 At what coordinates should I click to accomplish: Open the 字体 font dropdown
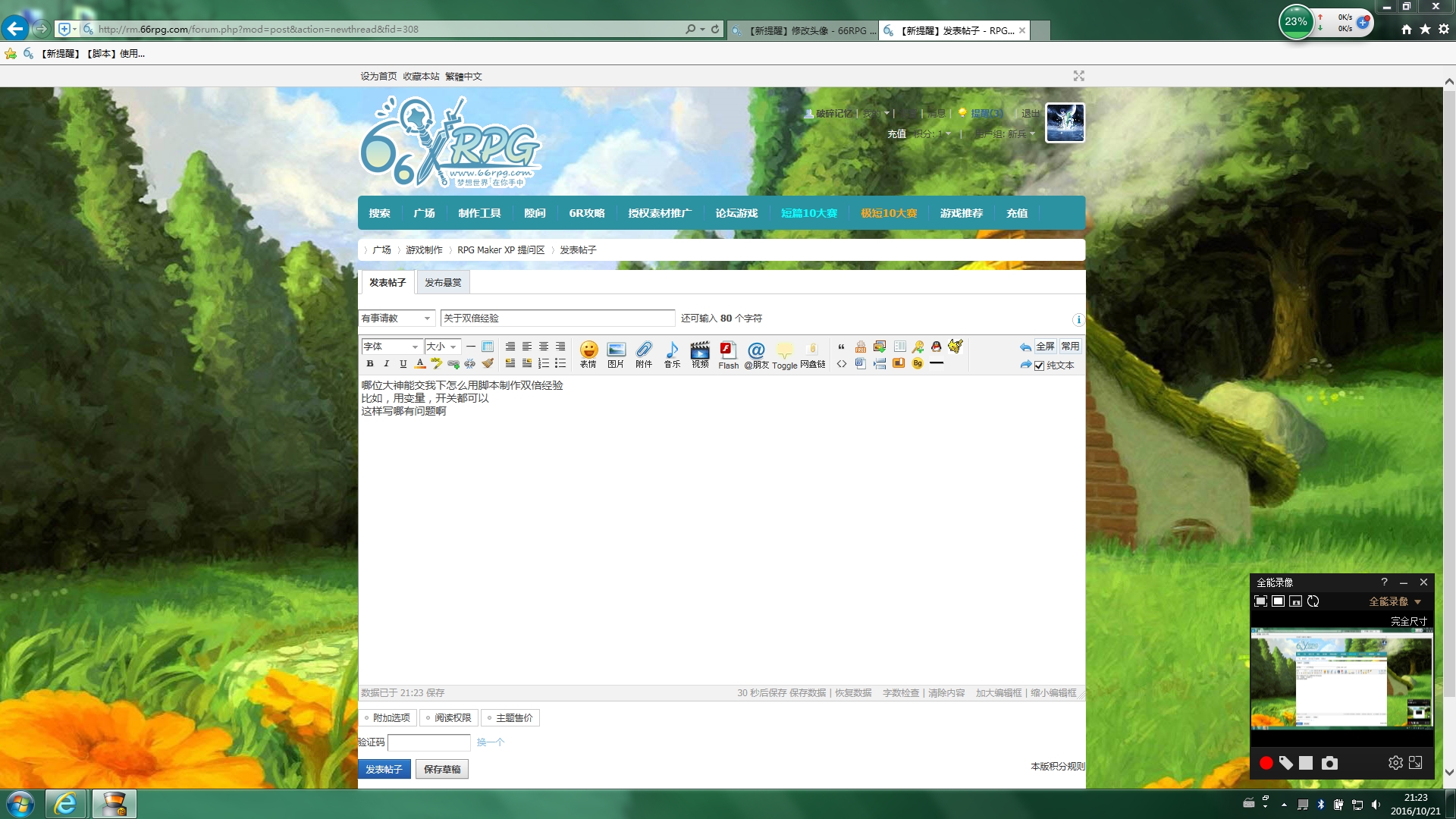pyautogui.click(x=391, y=347)
